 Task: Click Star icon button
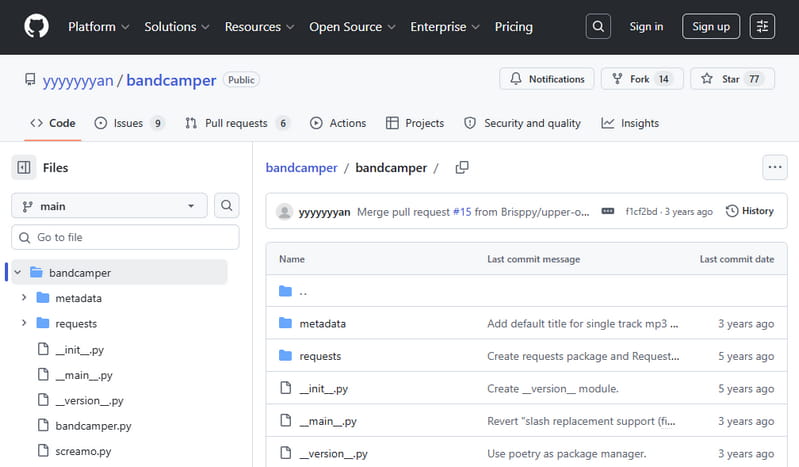707,79
